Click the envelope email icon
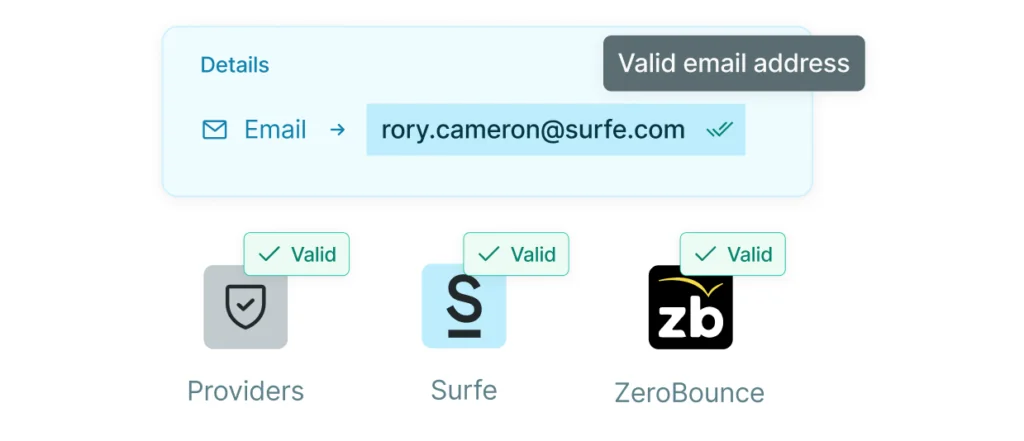This screenshot has height=441, width=1024. 215,130
